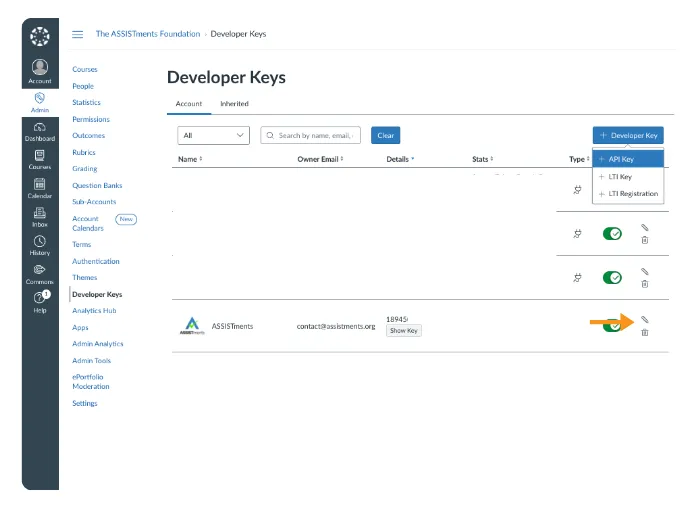Open Outcomes in the admin sidebar
Image resolution: width=698 pixels, height=508 pixels.
point(89,135)
